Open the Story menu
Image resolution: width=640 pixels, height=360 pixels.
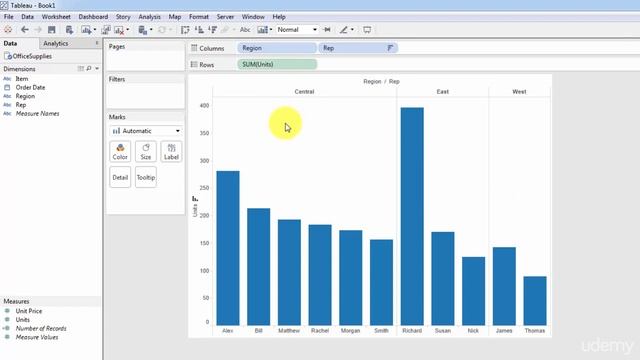pyautogui.click(x=123, y=17)
